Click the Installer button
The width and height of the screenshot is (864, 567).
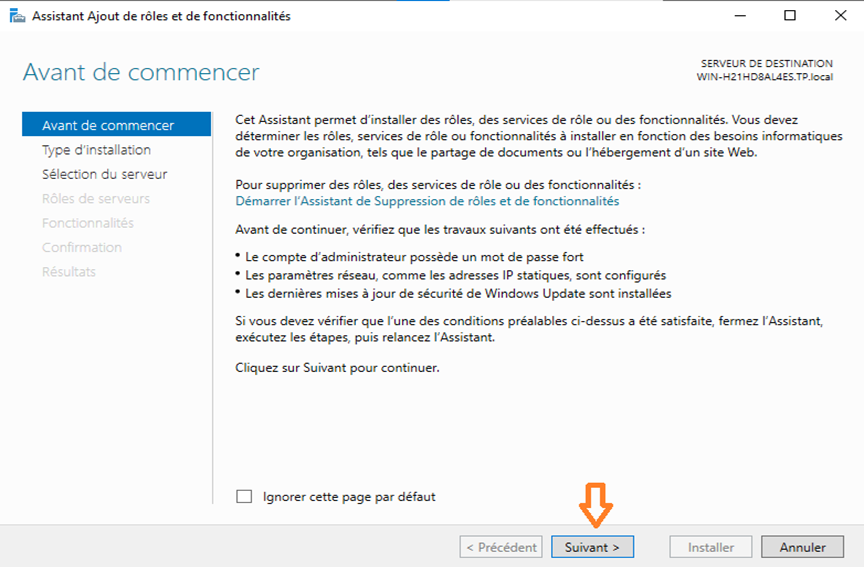pos(711,547)
